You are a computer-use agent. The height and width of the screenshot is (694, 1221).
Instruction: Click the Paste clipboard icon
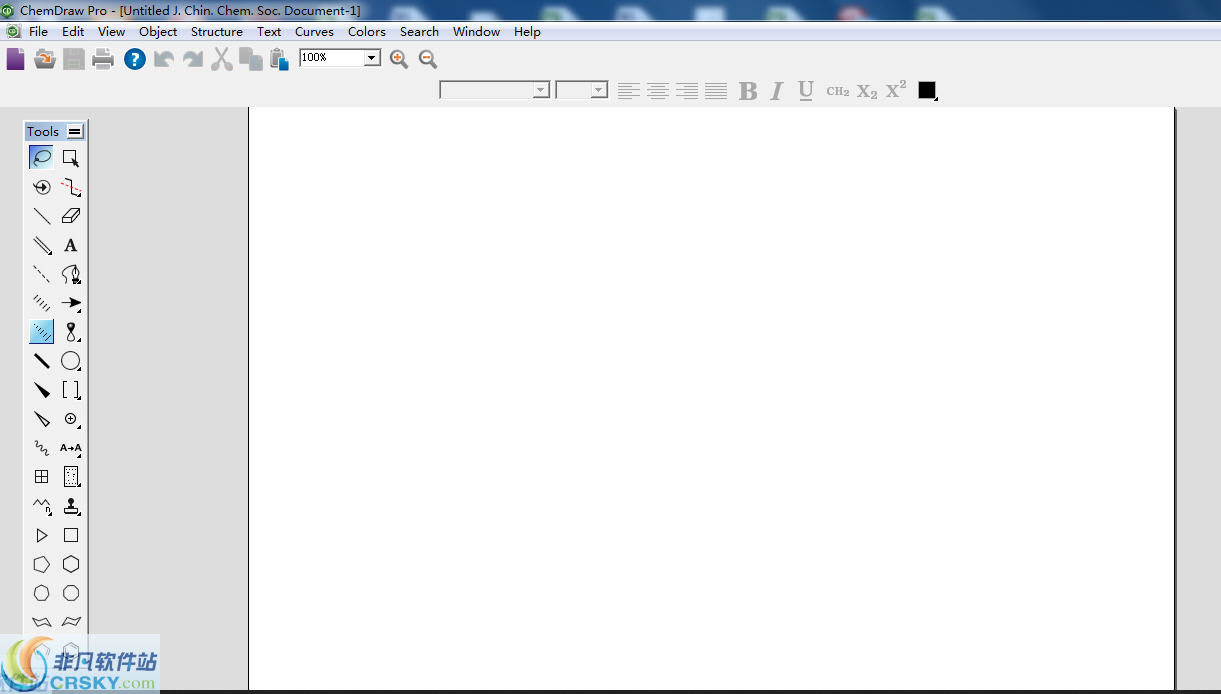pyautogui.click(x=279, y=59)
